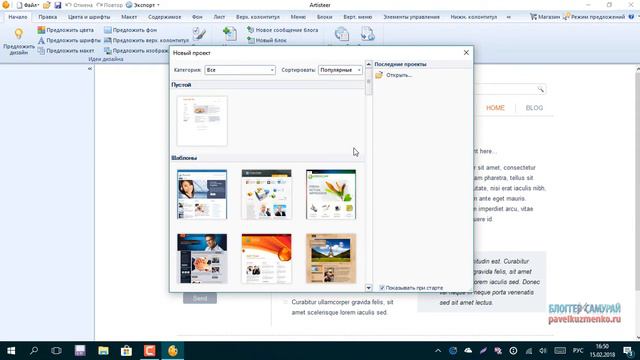Image resolution: width=640 pixels, height=360 pixels.
Task: Open File Explorer from taskbar
Action: tap(103, 351)
